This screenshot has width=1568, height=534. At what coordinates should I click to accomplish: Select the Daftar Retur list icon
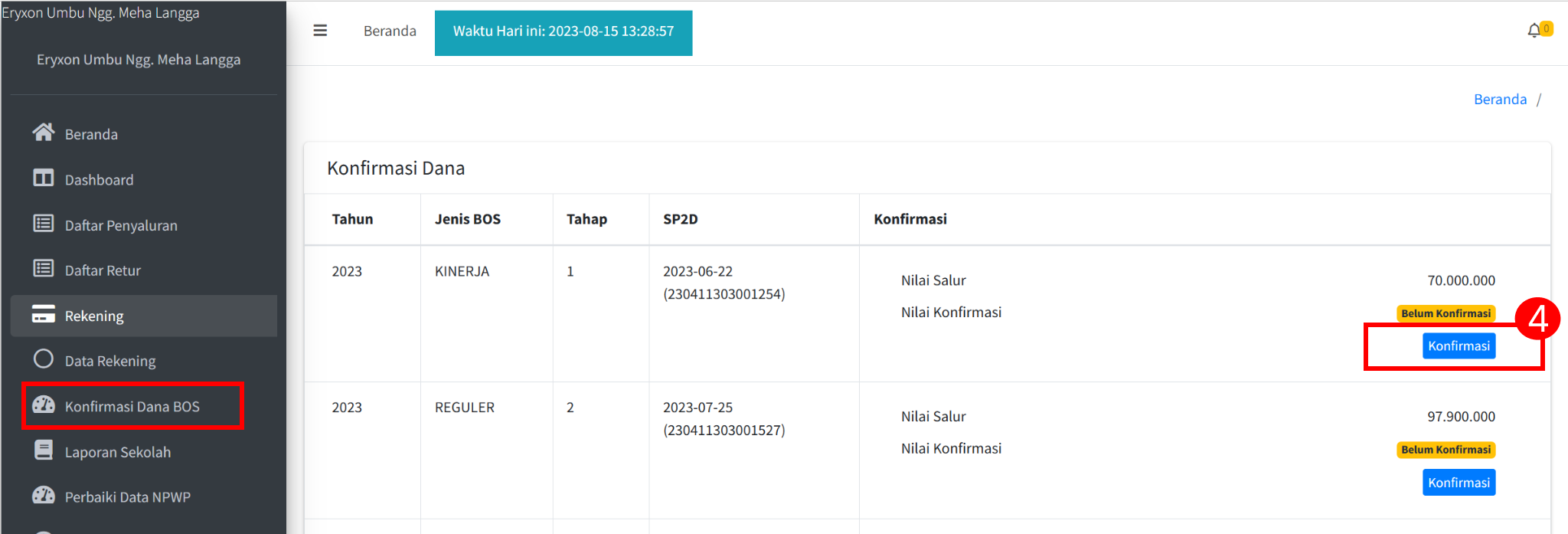coord(44,269)
